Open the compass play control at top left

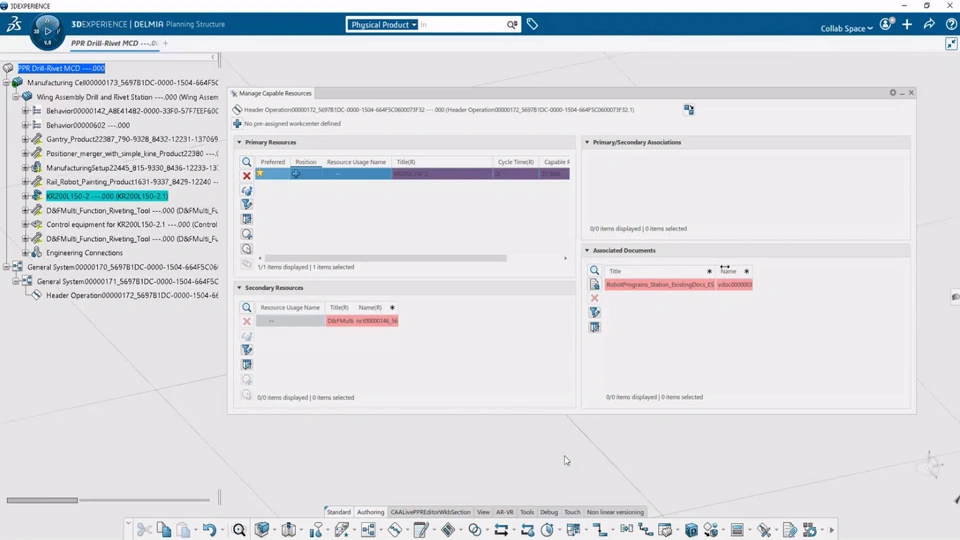coord(47,31)
